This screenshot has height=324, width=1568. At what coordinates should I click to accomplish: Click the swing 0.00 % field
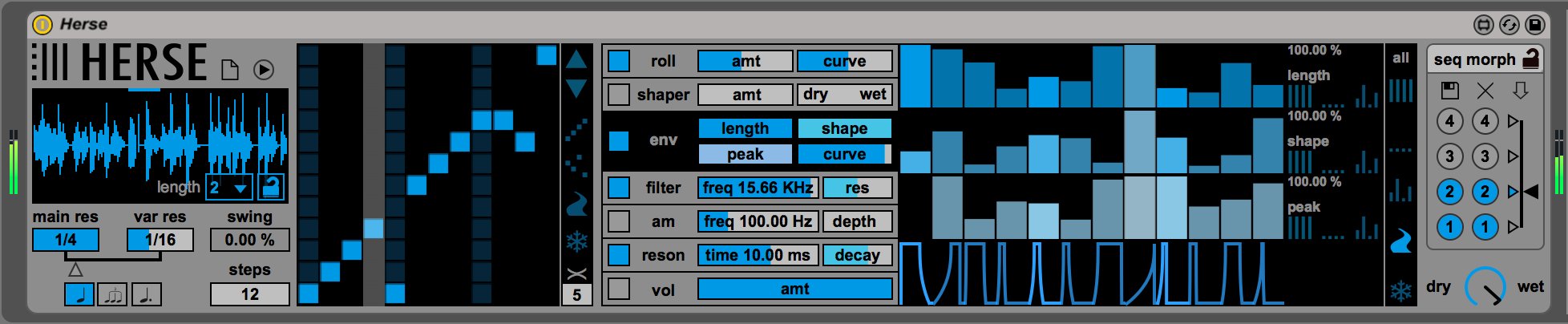point(249,240)
